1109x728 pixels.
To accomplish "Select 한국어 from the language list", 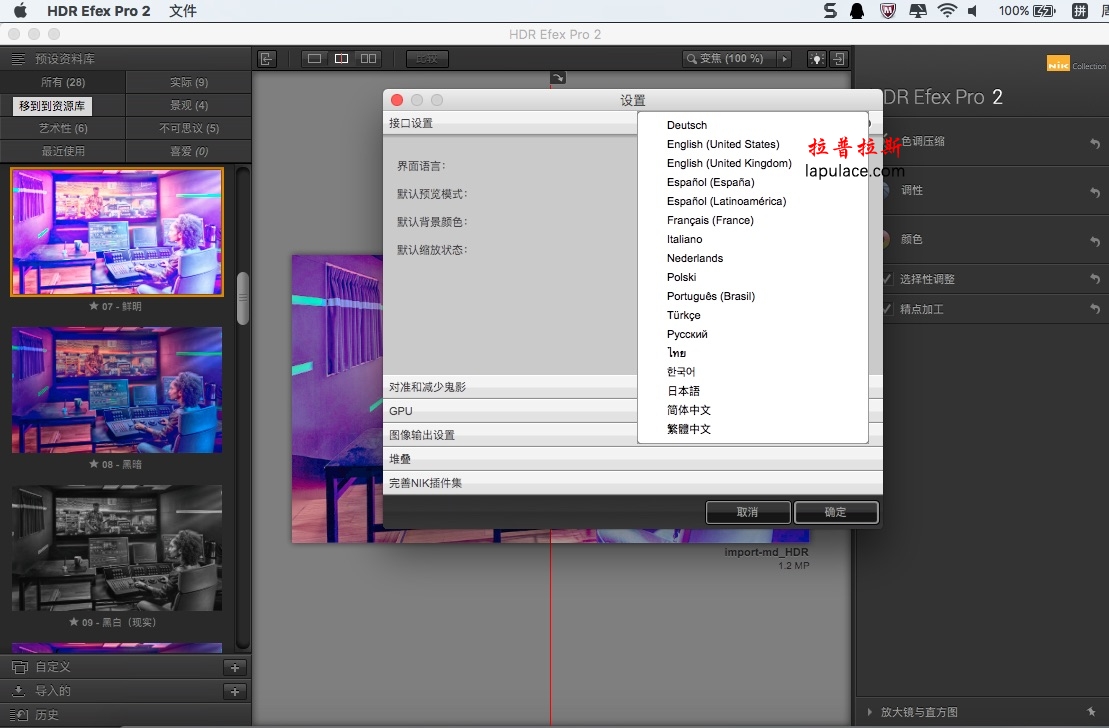I will [681, 372].
